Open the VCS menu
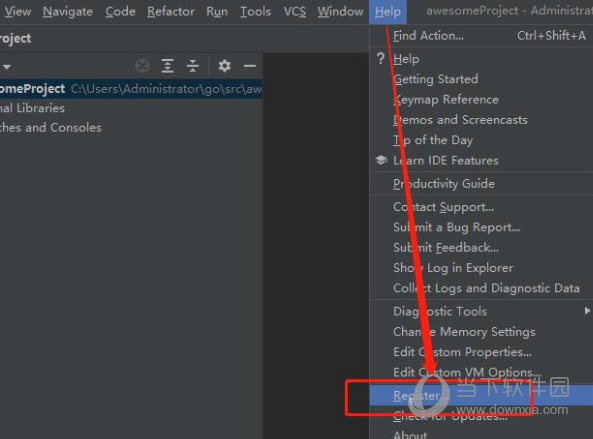The height and width of the screenshot is (439, 593). pos(295,12)
